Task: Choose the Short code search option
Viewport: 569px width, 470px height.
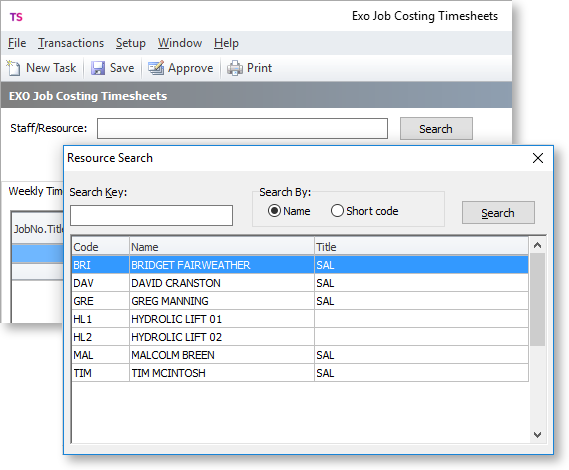Action: pyautogui.click(x=337, y=211)
